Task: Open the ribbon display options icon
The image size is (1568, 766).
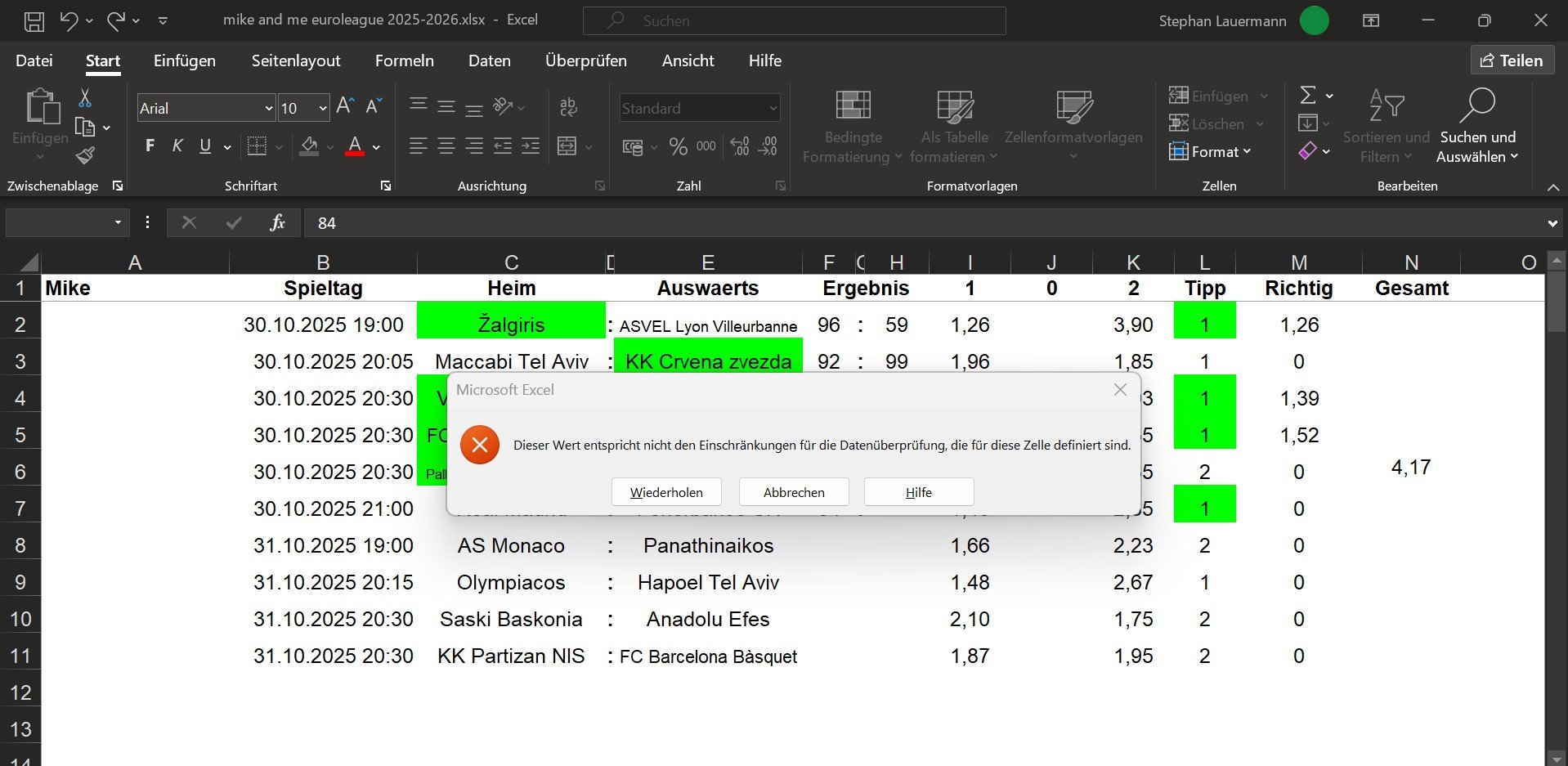Action: coord(1371,21)
